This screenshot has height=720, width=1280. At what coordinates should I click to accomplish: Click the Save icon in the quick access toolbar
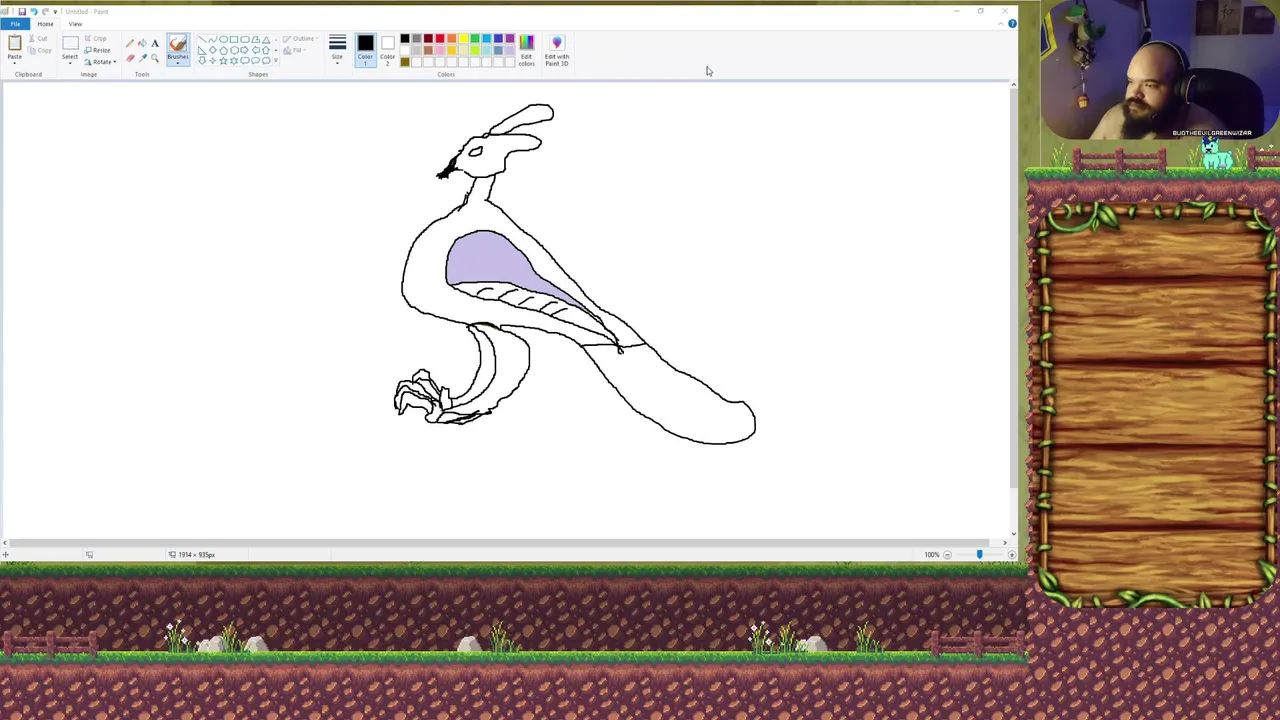pos(22,11)
